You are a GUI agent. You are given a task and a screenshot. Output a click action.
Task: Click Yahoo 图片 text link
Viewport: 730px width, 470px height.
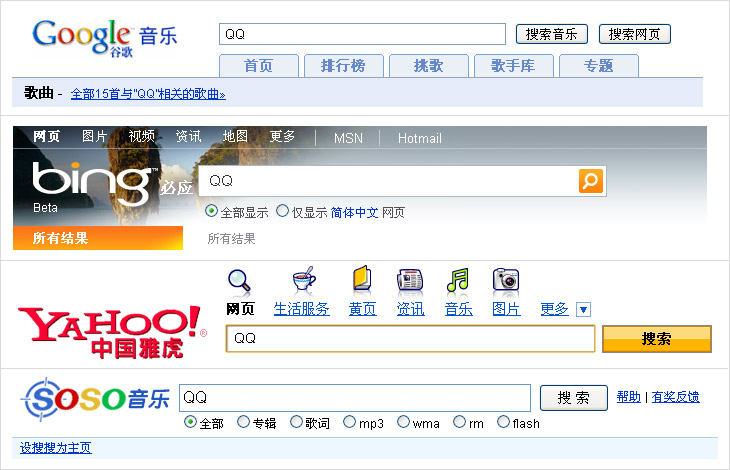(x=507, y=309)
